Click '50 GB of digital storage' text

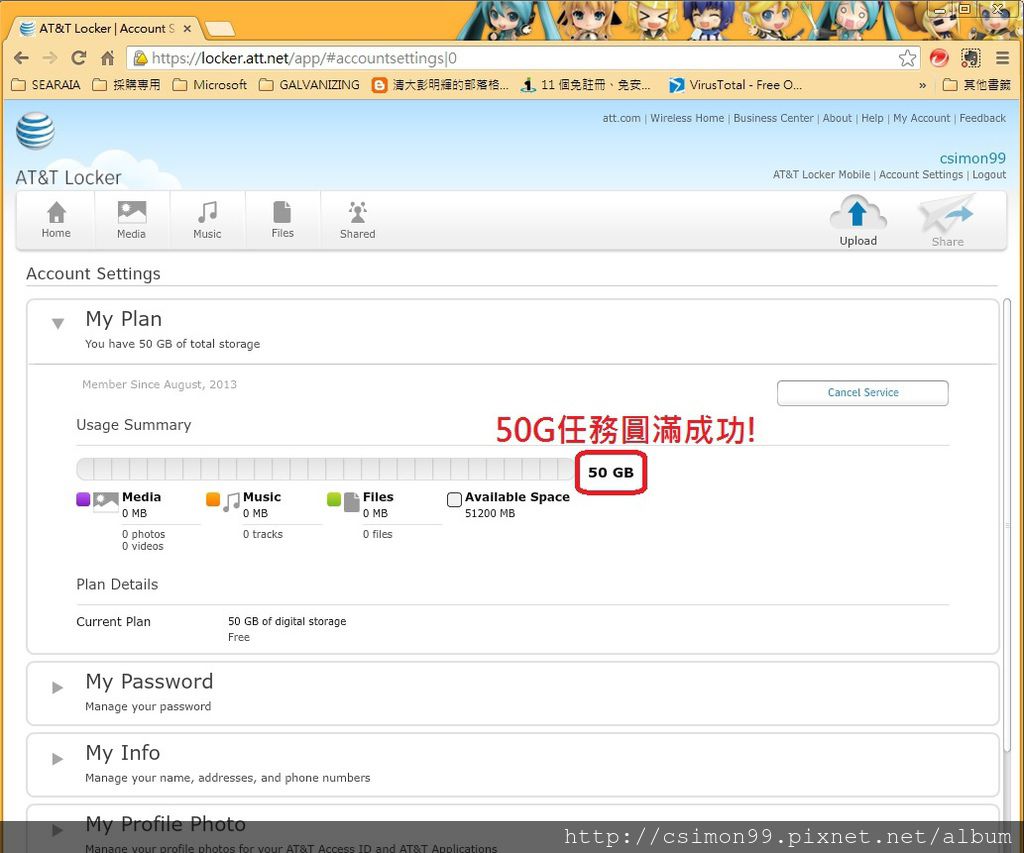(287, 621)
